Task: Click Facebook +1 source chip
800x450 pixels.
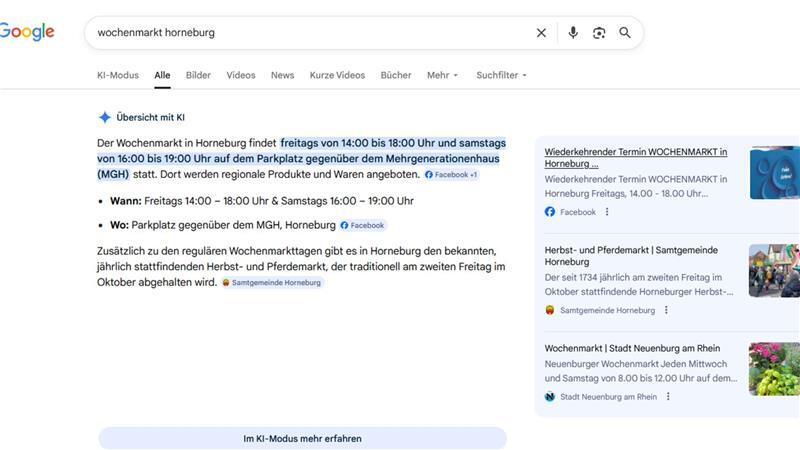Action: [x=451, y=174]
